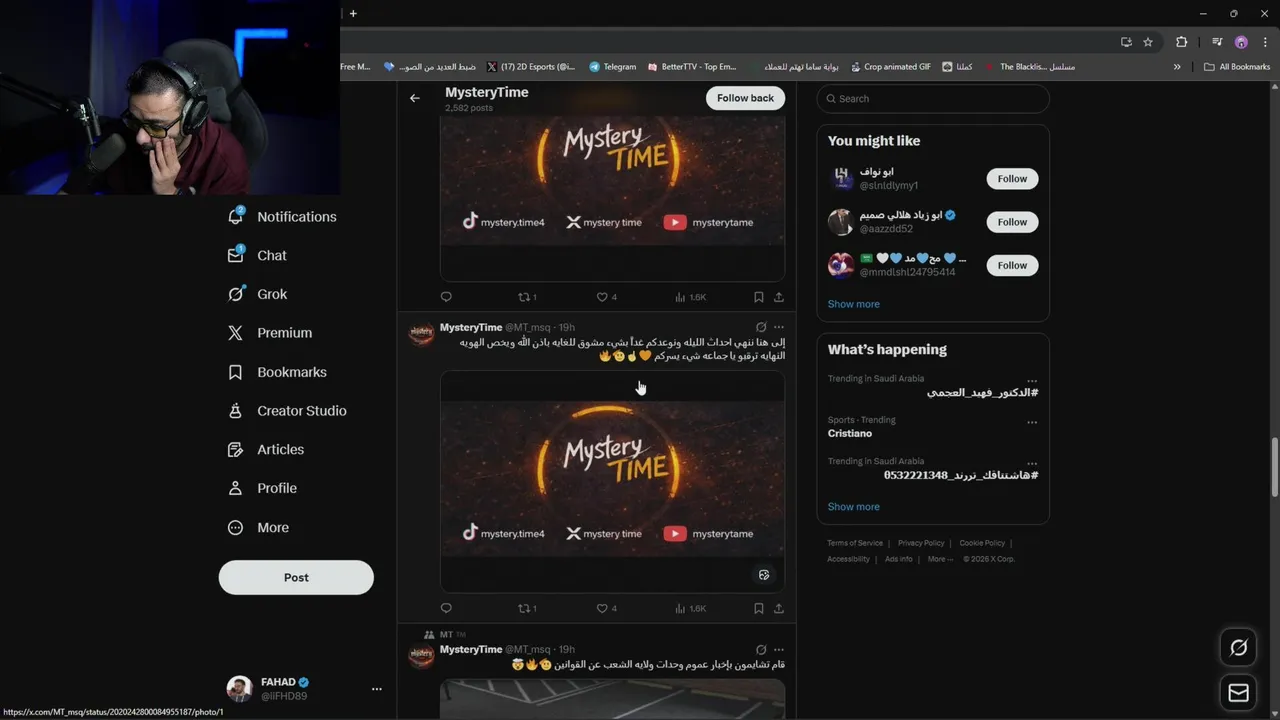Click the page's vertical scrollbar

(x=1274, y=467)
